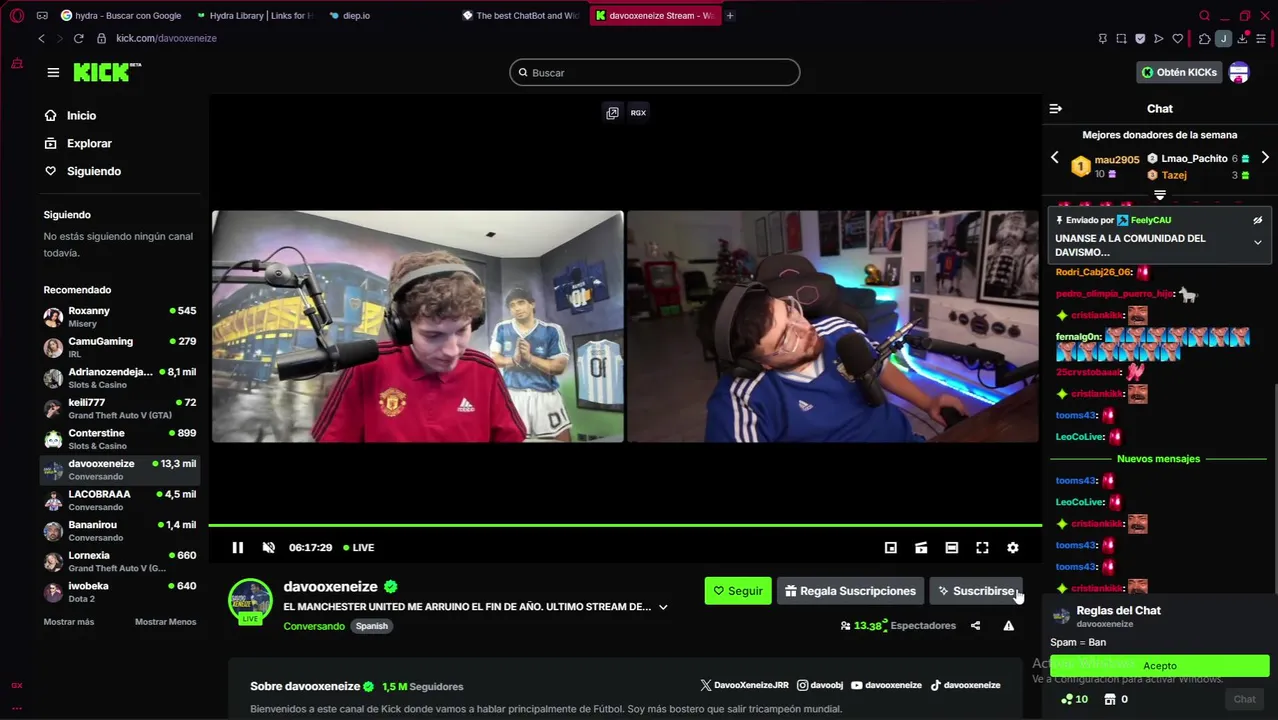Open the davooxeneize channel avatar

pyautogui.click(x=250, y=602)
